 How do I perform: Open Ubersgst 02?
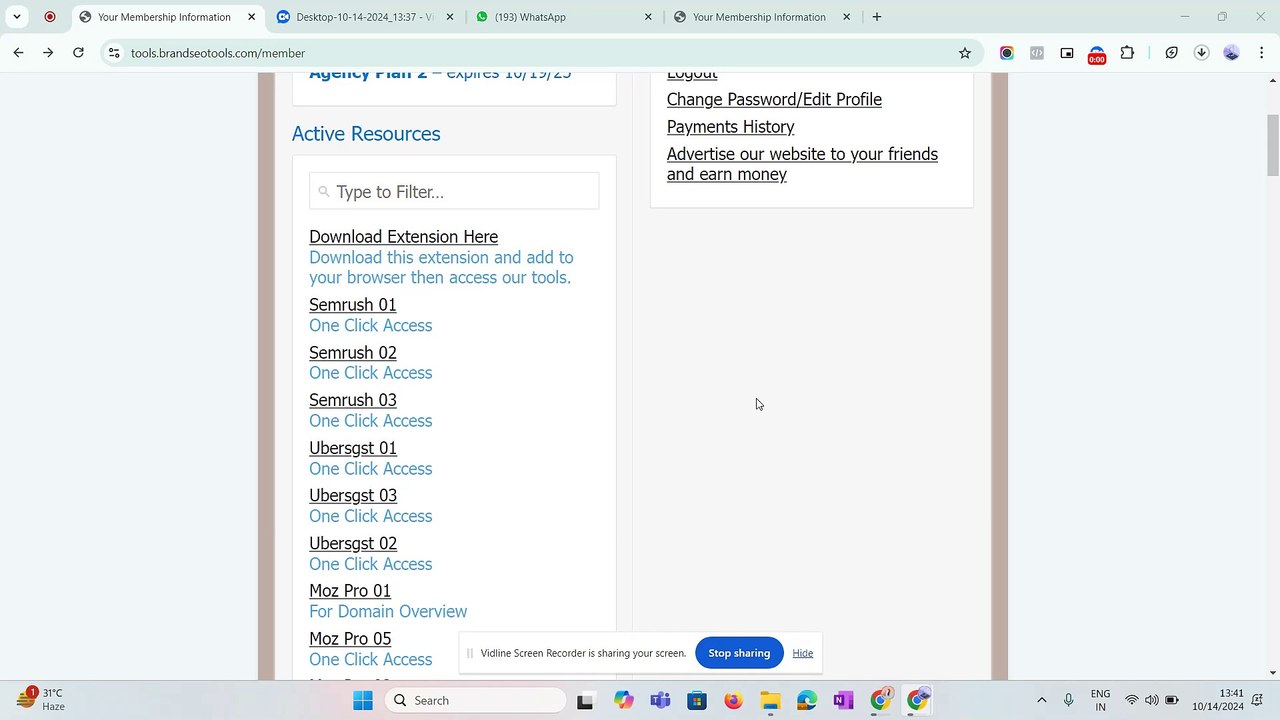click(353, 544)
